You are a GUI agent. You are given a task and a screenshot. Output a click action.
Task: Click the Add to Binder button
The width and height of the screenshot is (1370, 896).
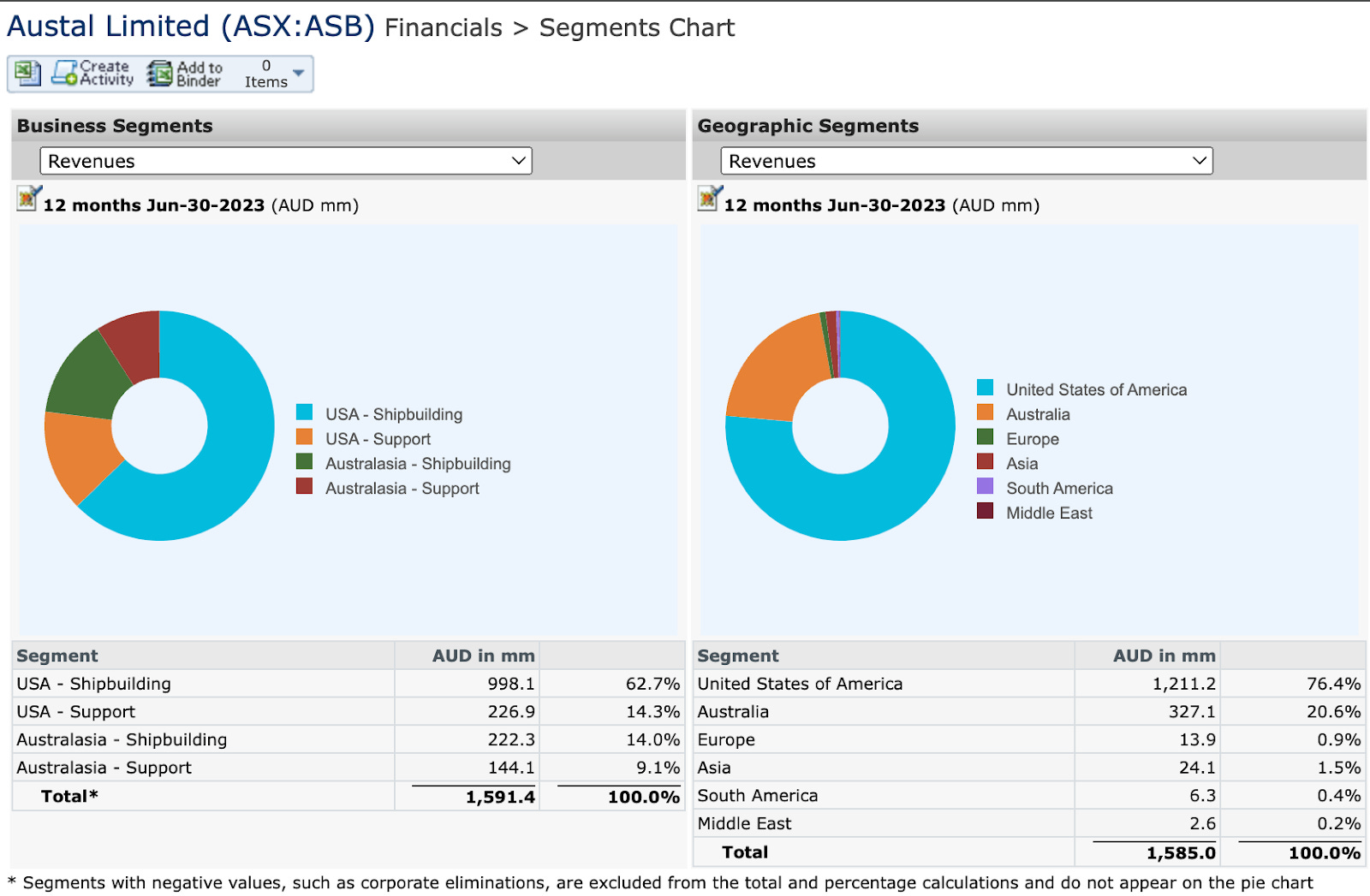click(x=184, y=74)
